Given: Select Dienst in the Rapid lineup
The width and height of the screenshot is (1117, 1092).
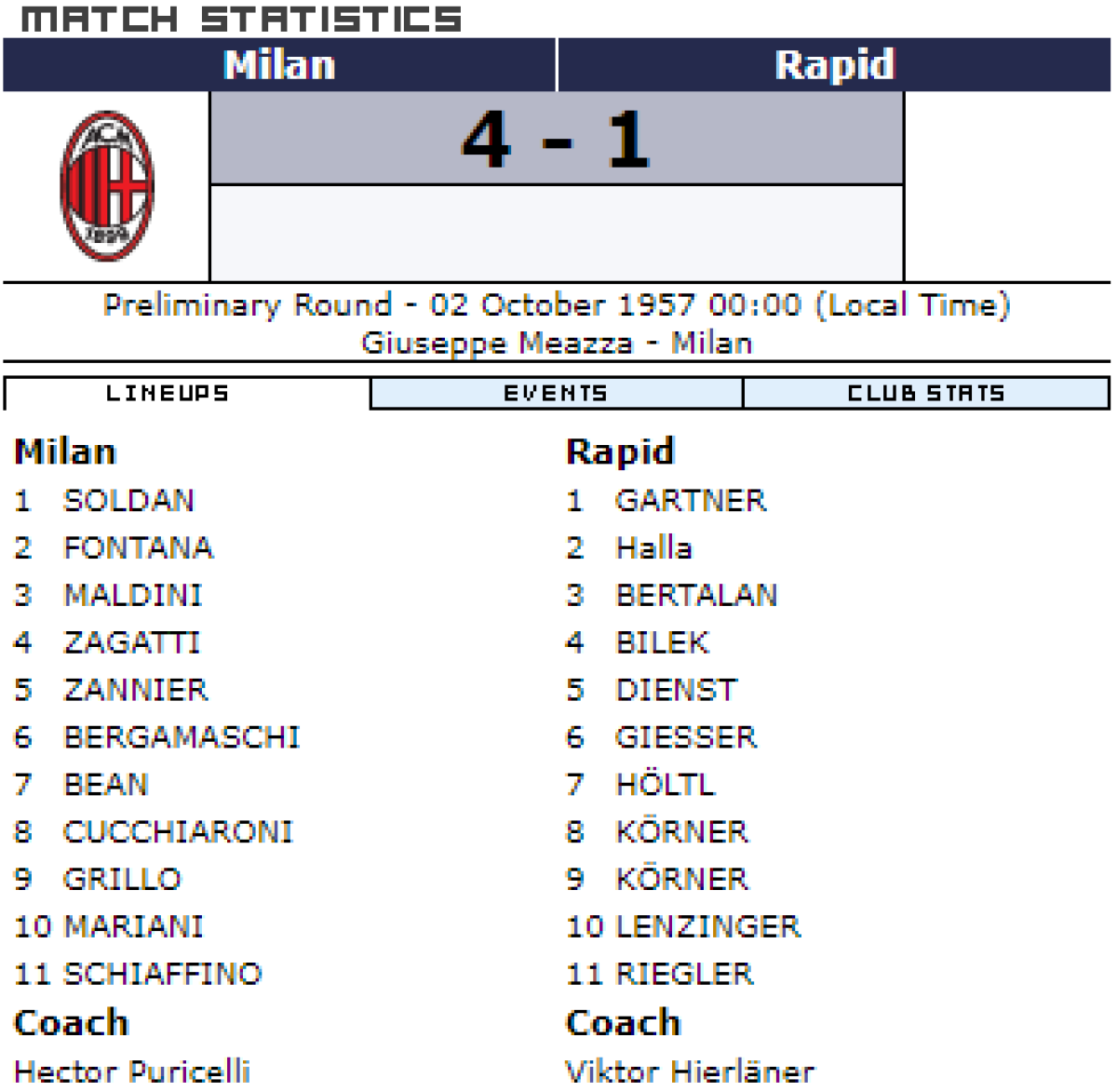Looking at the screenshot, I should pos(676,690).
